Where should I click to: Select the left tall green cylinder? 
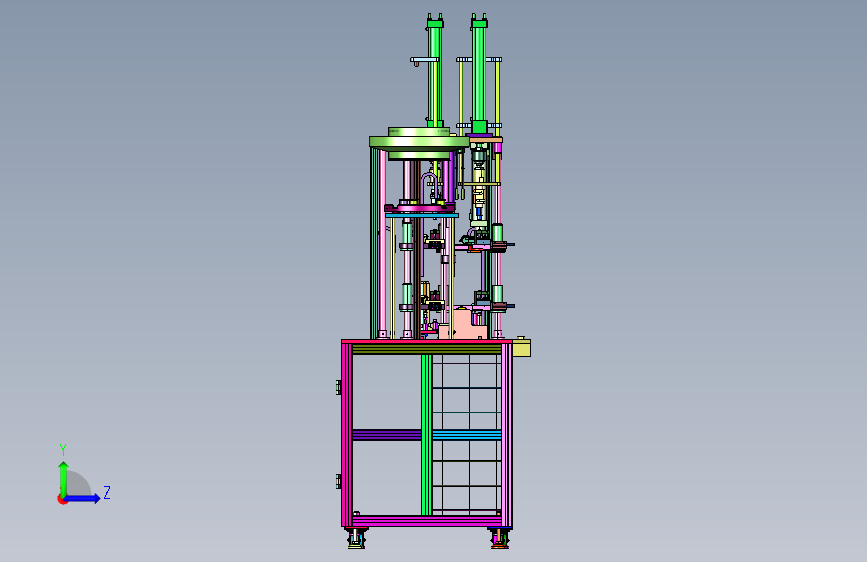click(x=435, y=72)
